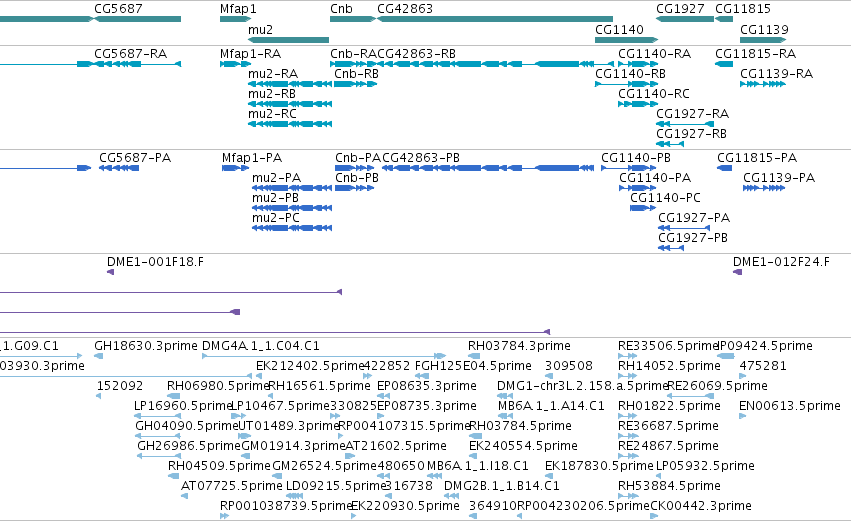Click the CG11815-PA protein label

(757, 158)
